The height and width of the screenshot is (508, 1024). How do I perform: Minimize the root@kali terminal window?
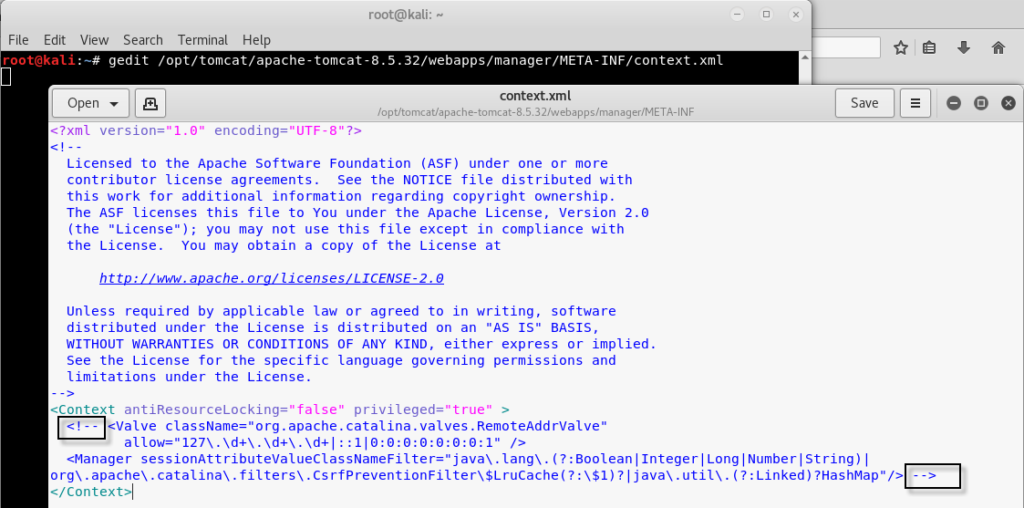pyautogui.click(x=739, y=14)
